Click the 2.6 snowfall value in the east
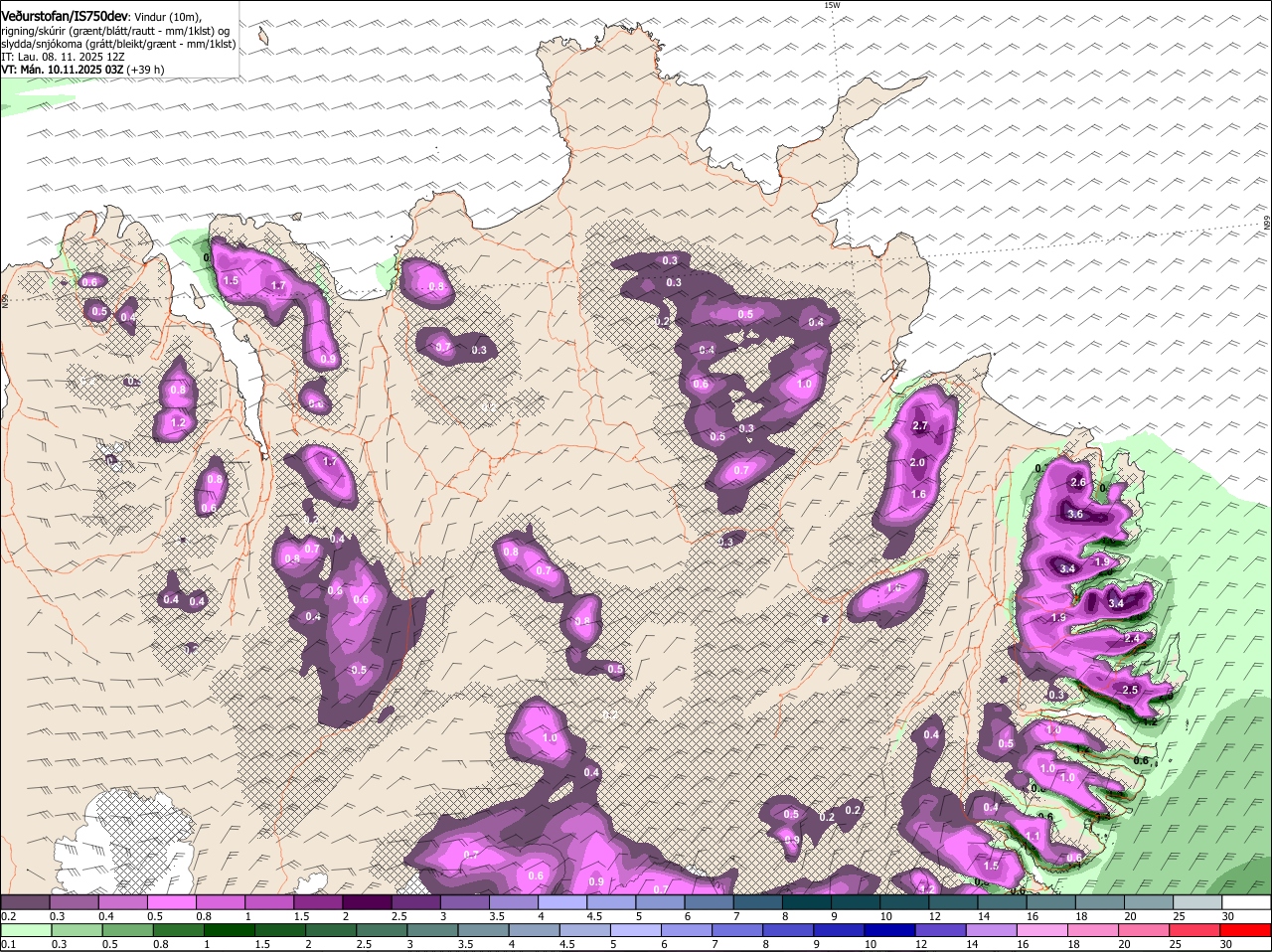 (1078, 482)
